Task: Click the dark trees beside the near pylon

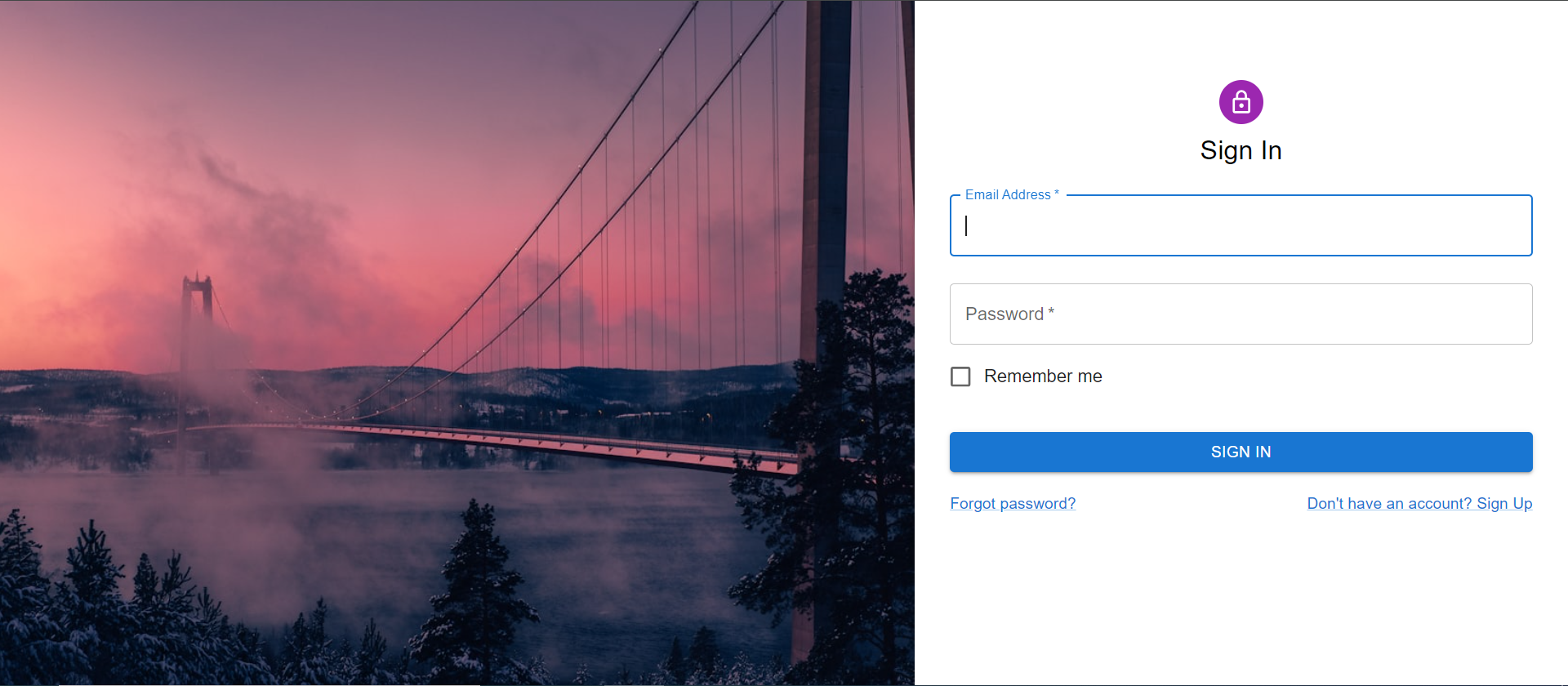Action: (x=866, y=457)
